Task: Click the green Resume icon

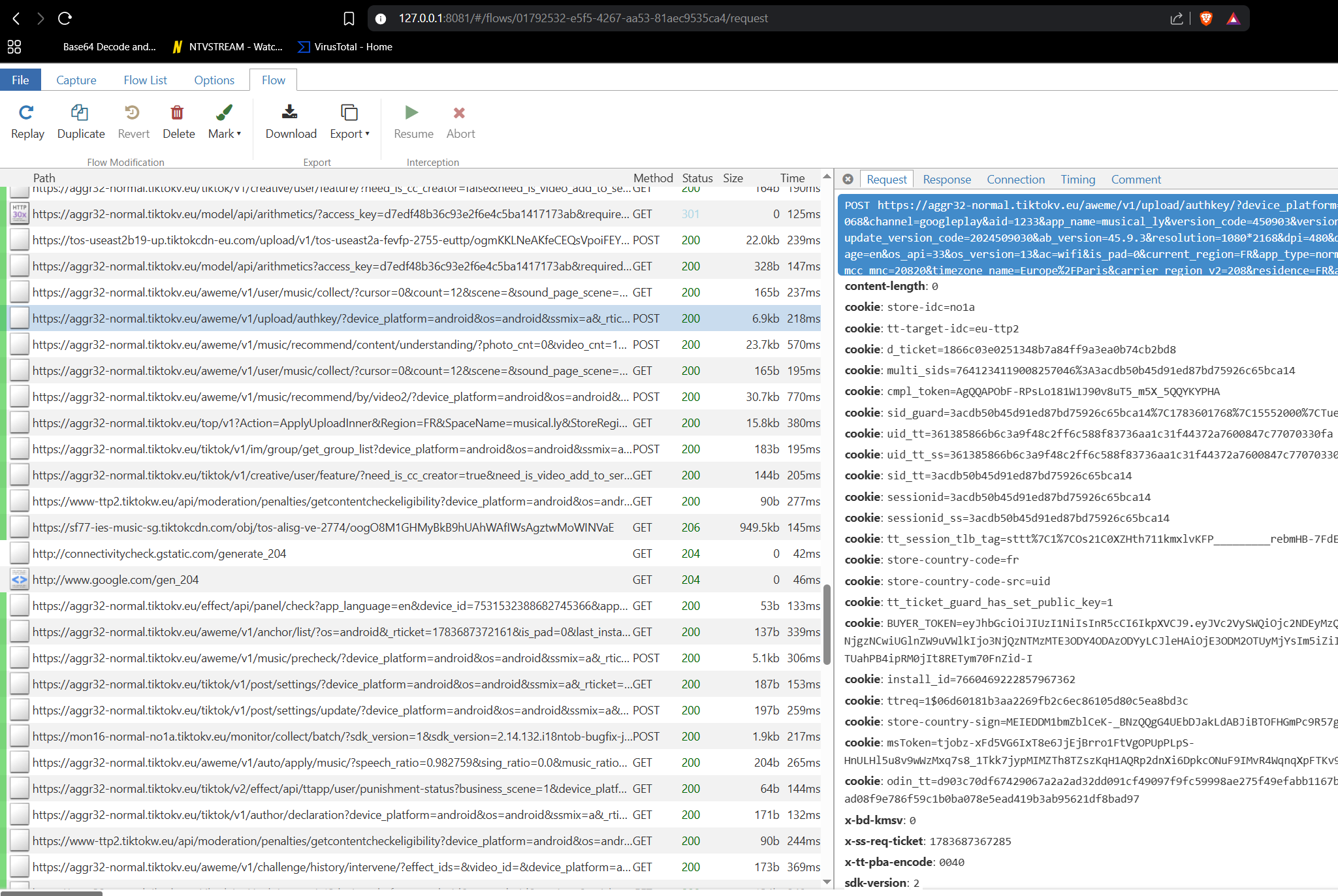Action: (x=412, y=113)
